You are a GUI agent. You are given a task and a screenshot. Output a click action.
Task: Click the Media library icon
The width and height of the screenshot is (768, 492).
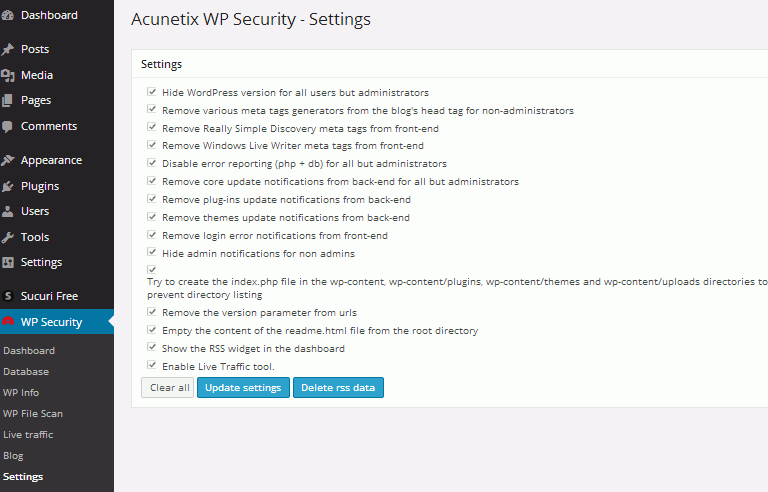pos(7,75)
